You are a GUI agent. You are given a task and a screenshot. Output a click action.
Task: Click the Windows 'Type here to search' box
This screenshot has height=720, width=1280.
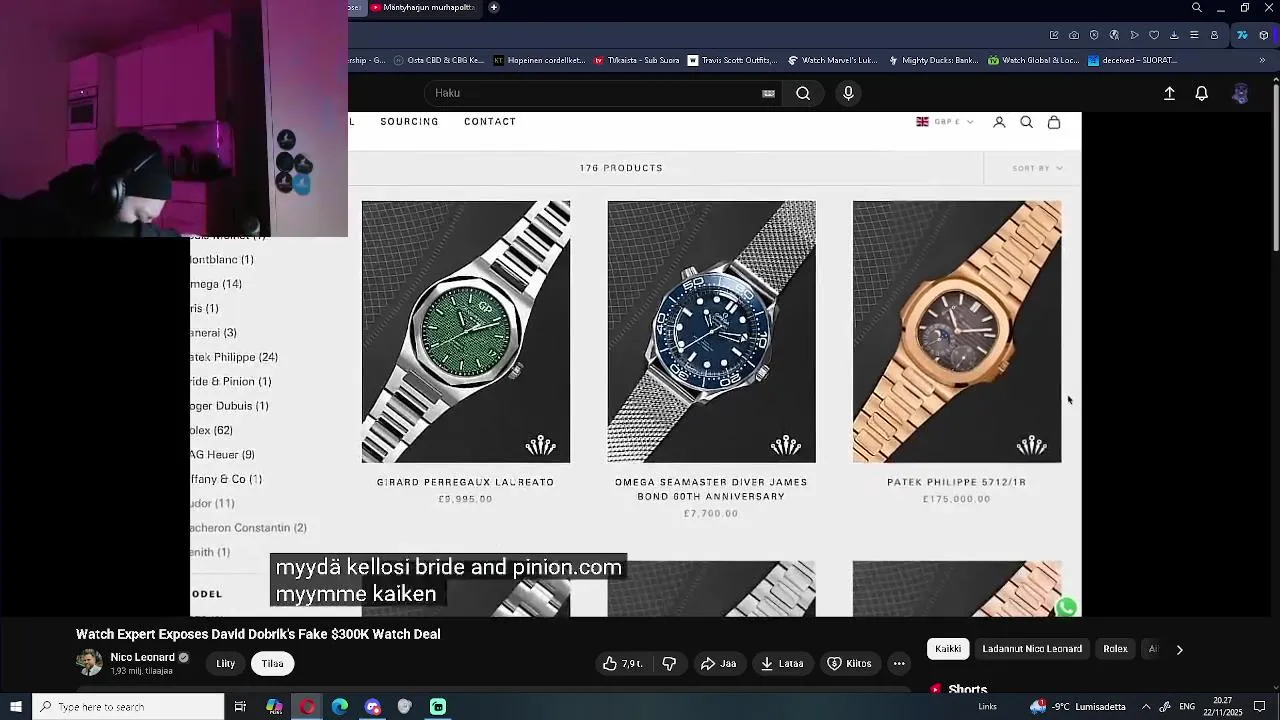click(128, 707)
